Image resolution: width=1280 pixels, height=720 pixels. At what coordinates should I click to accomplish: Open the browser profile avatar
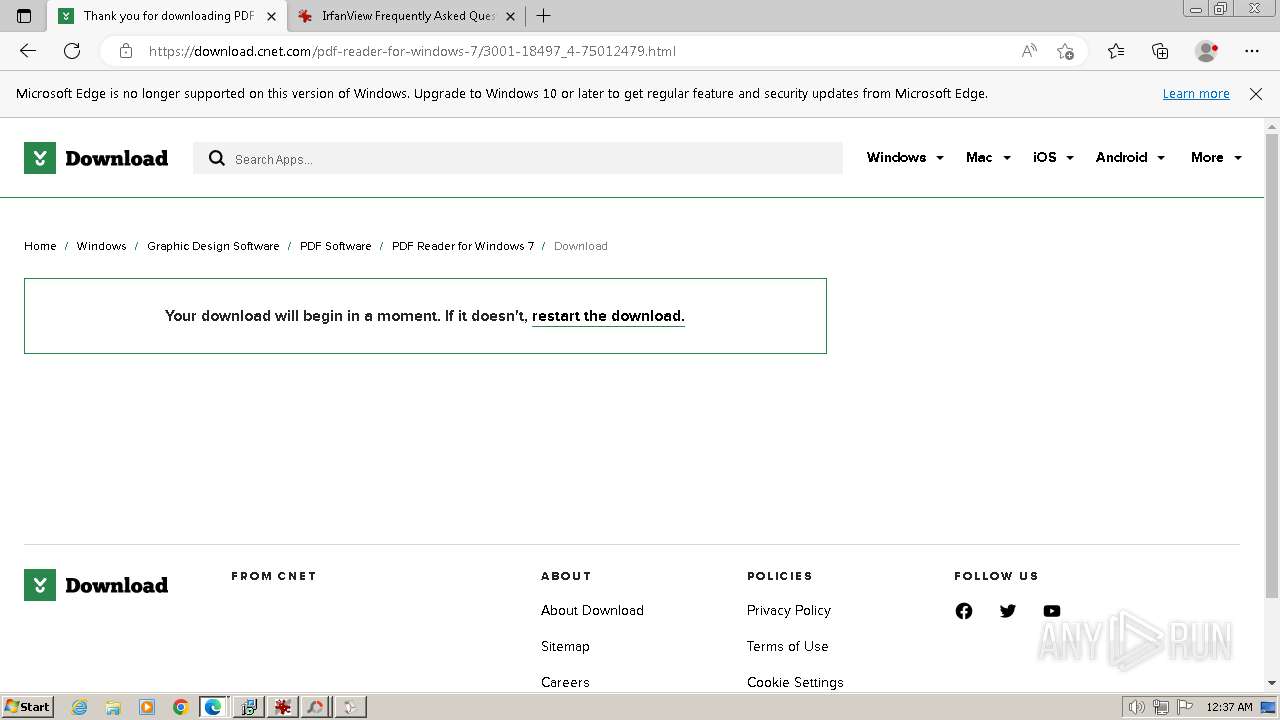[1207, 51]
